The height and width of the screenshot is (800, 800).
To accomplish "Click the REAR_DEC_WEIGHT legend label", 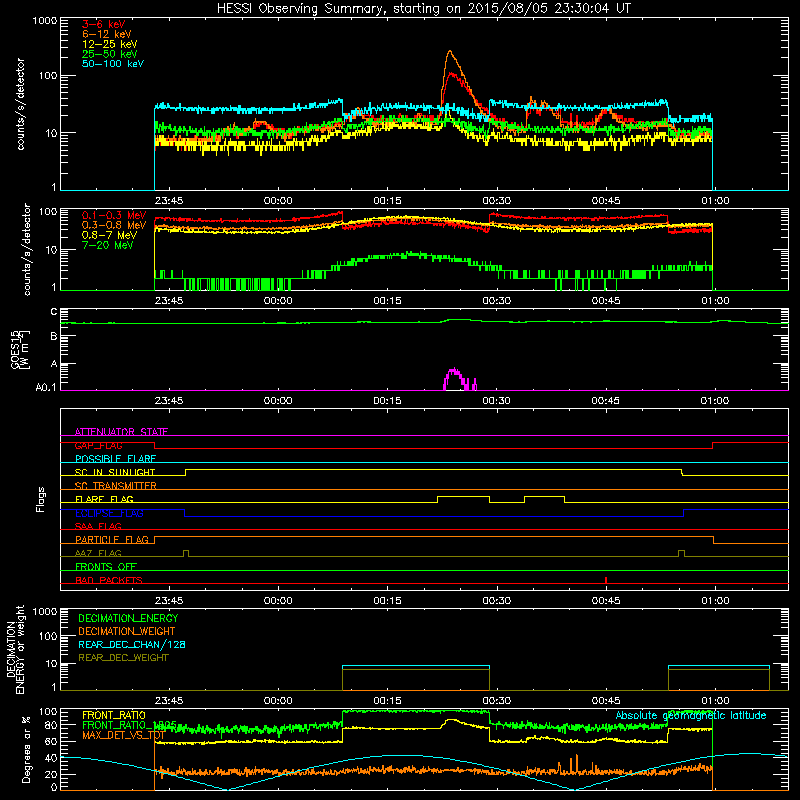I will point(123,658).
